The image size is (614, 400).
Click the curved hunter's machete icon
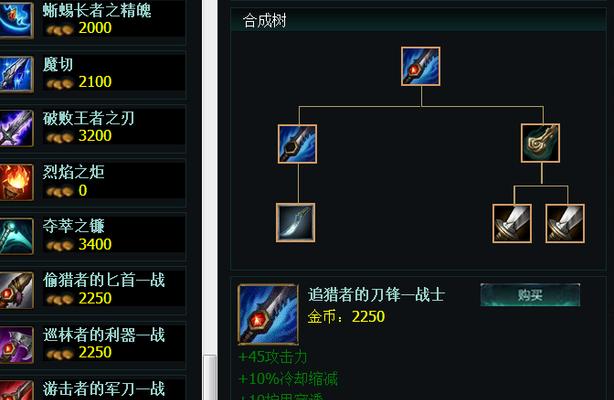point(295,222)
